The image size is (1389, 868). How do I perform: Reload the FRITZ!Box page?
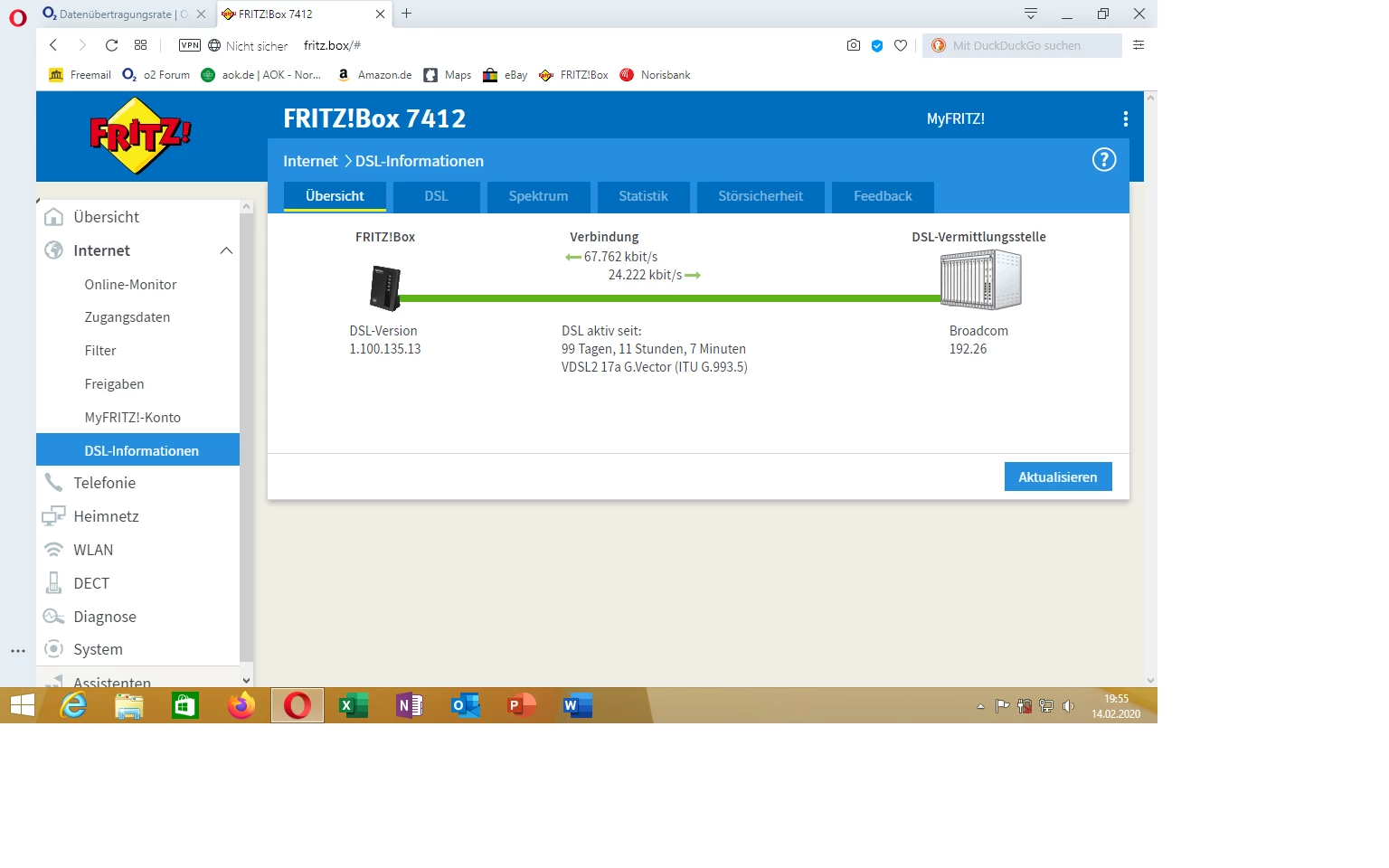pyautogui.click(x=111, y=45)
